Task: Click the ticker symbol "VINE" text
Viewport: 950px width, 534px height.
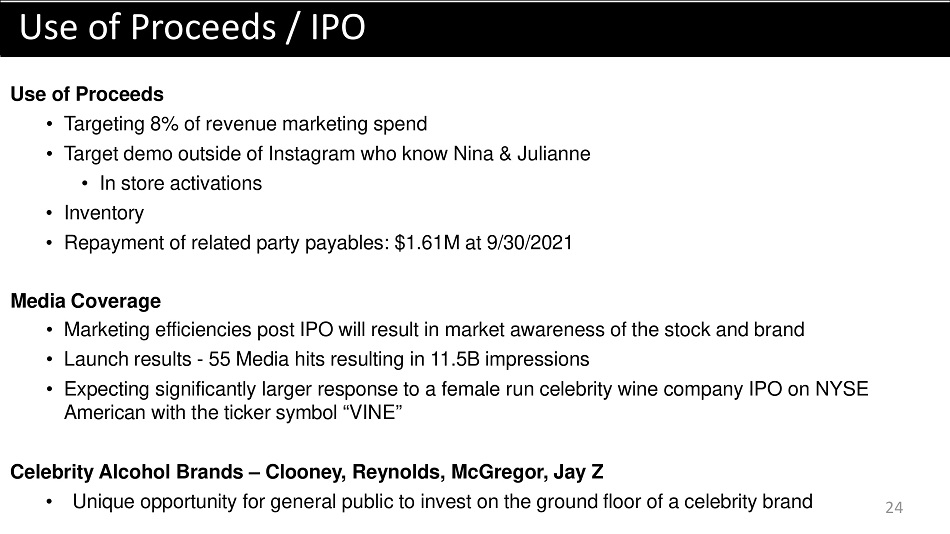Action: coord(373,413)
